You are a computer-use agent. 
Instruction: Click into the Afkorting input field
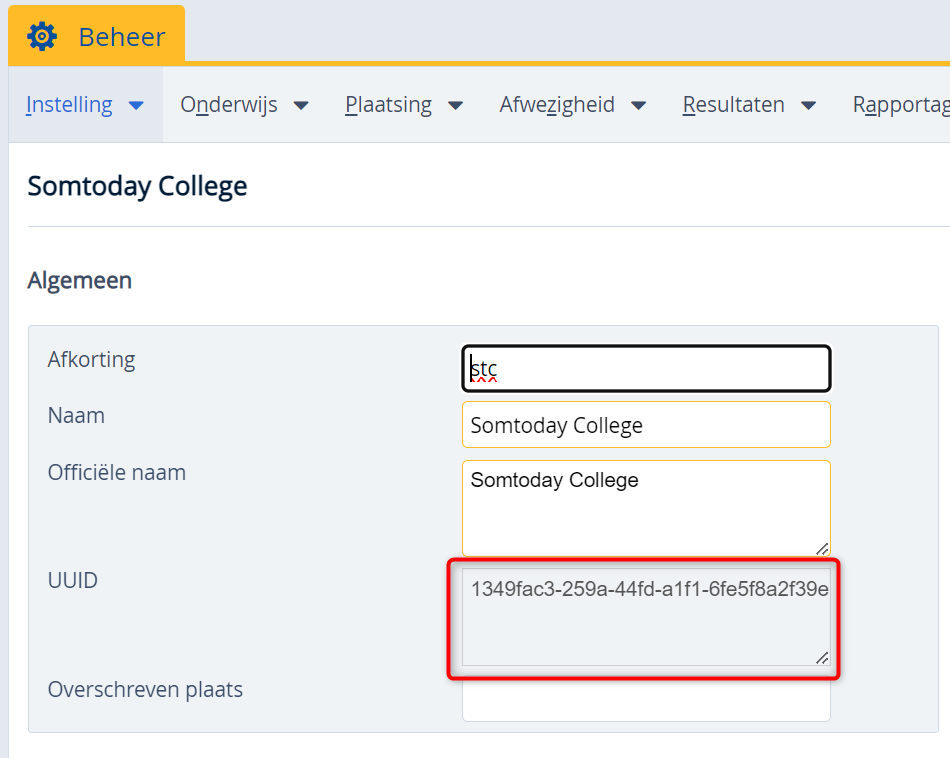(646, 368)
